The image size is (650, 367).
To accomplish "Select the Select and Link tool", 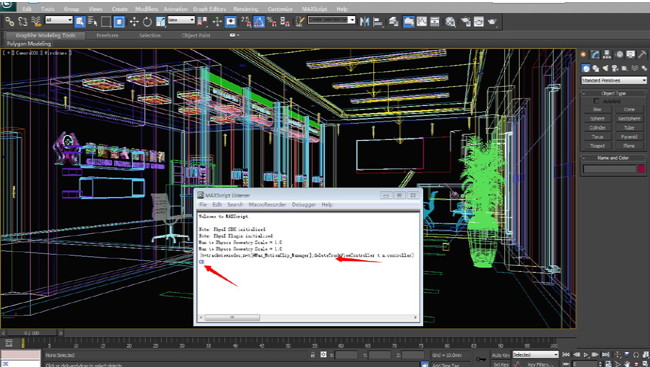I will (x=9, y=21).
